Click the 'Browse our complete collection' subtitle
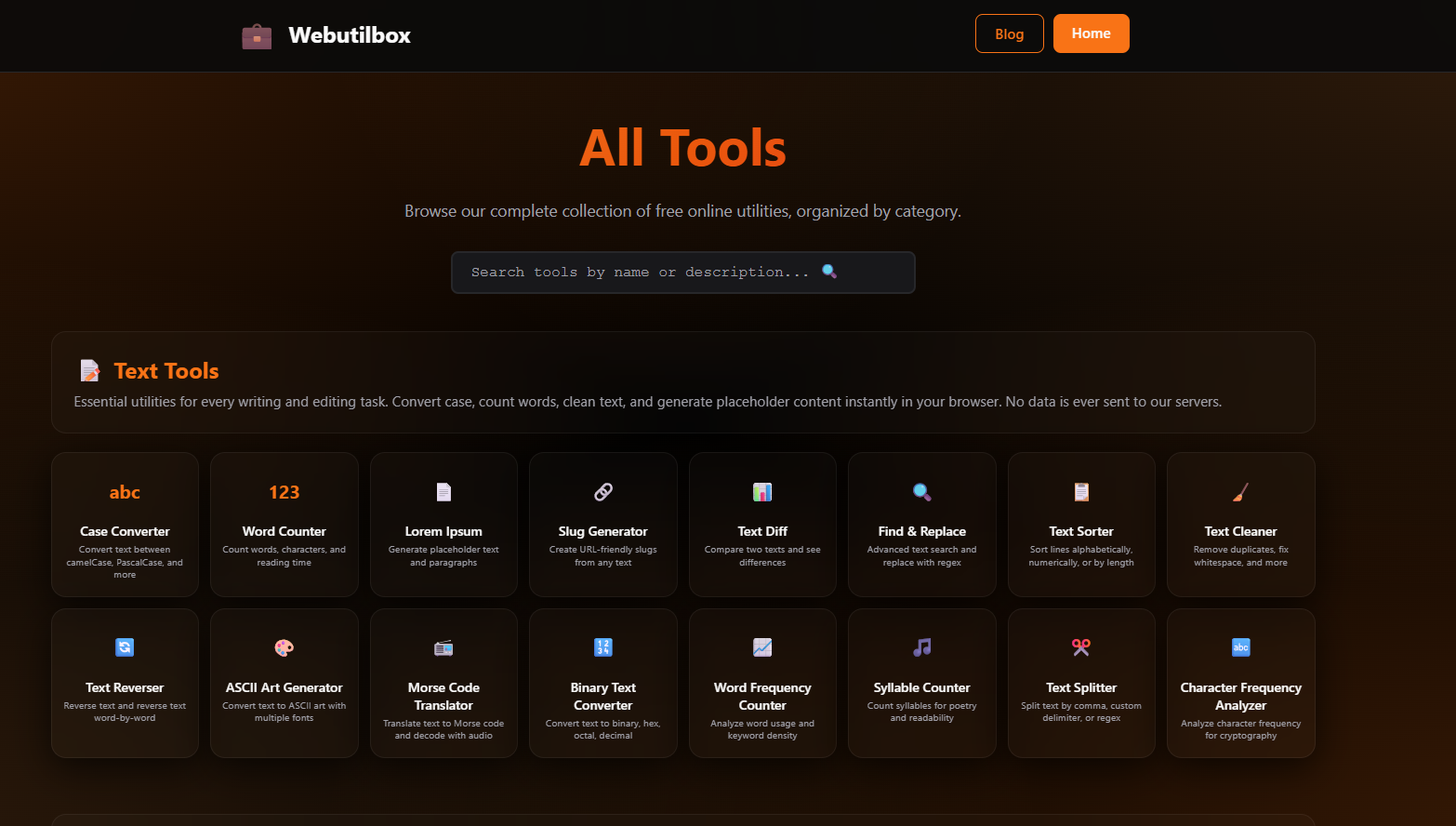 pyautogui.click(x=683, y=211)
